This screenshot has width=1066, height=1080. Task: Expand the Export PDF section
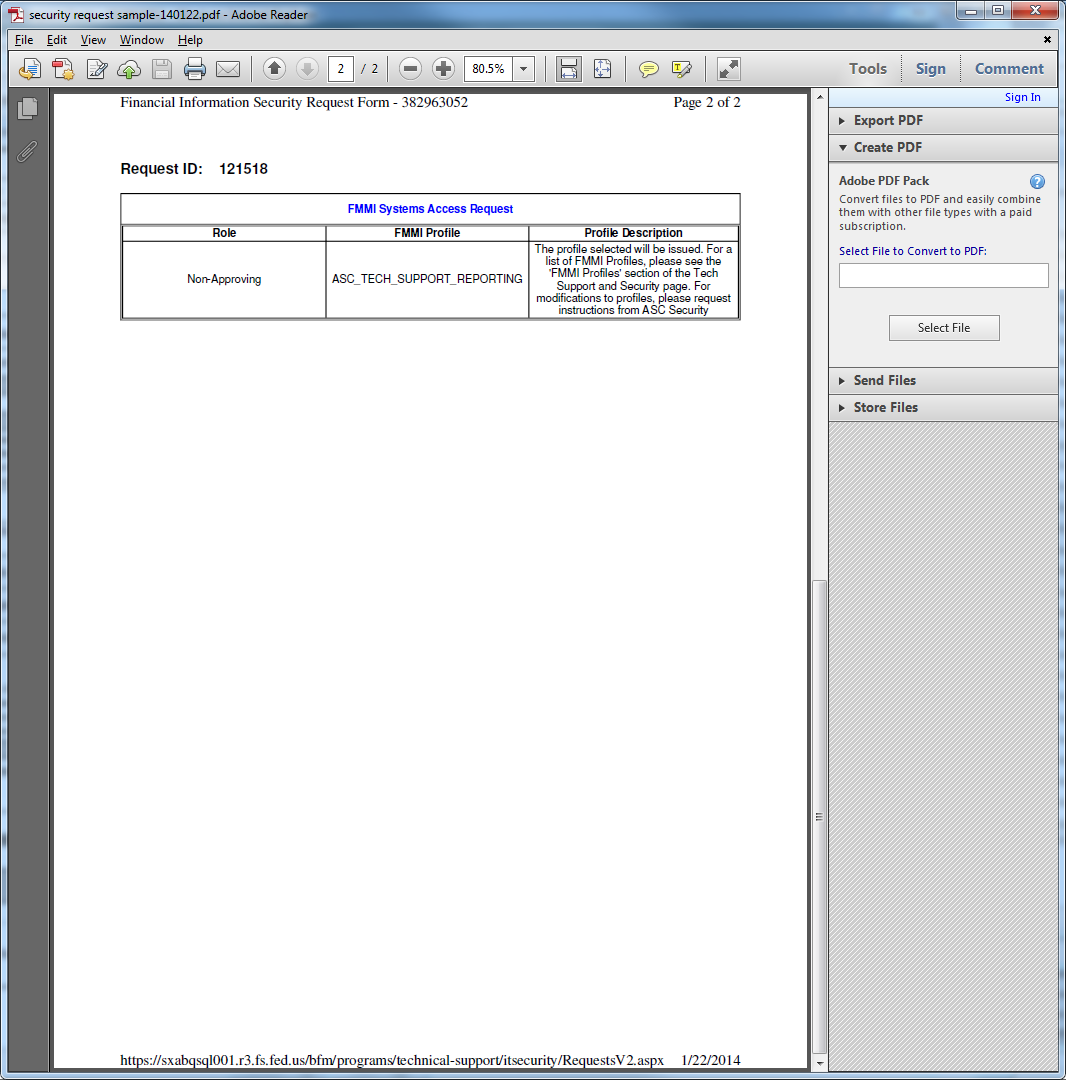pos(943,121)
